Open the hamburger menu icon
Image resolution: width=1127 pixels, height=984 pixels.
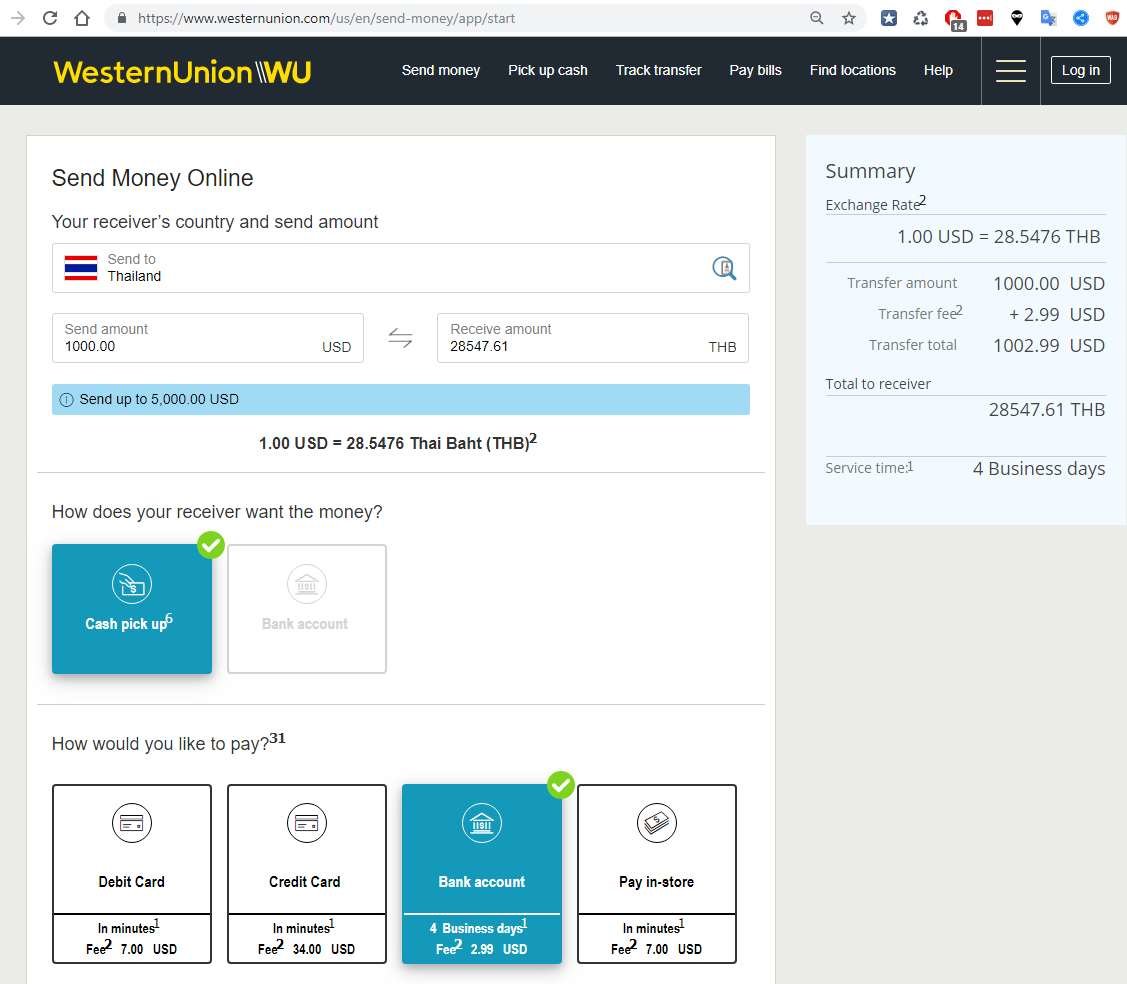click(1011, 70)
